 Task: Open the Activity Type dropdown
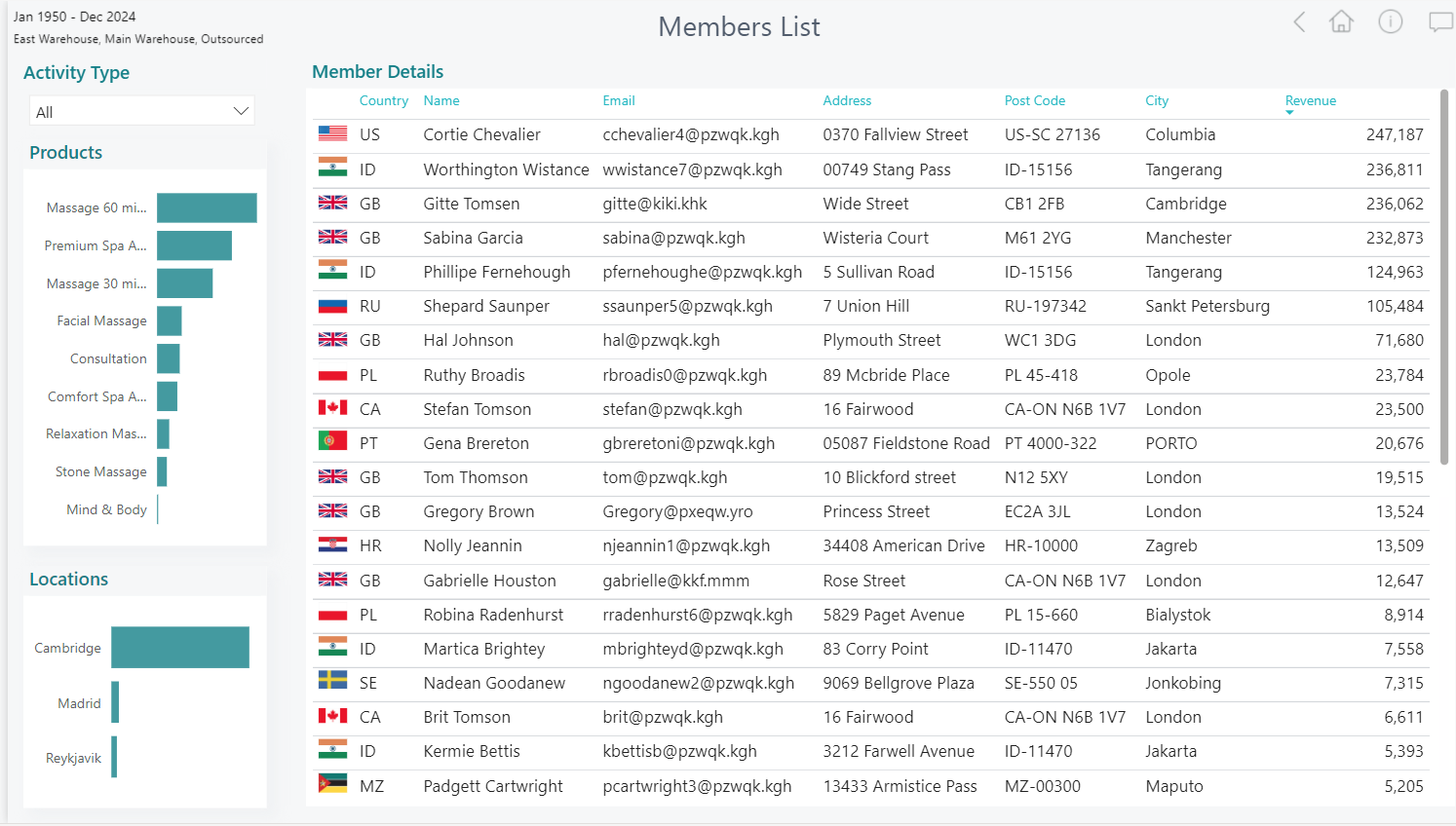point(142,111)
